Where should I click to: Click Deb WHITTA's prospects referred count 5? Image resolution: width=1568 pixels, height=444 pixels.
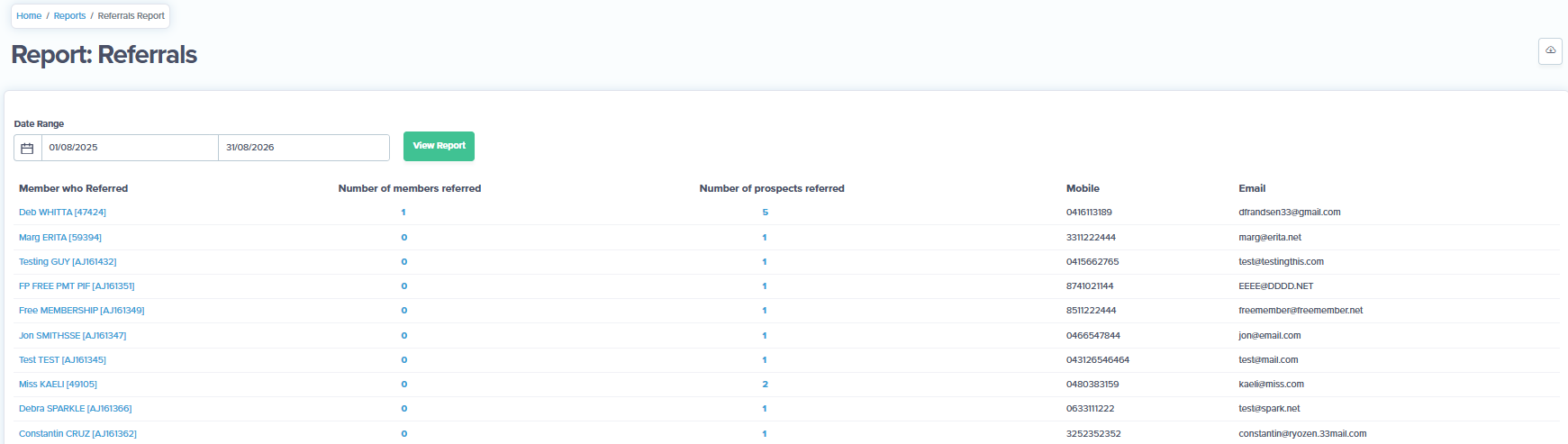[766, 213]
